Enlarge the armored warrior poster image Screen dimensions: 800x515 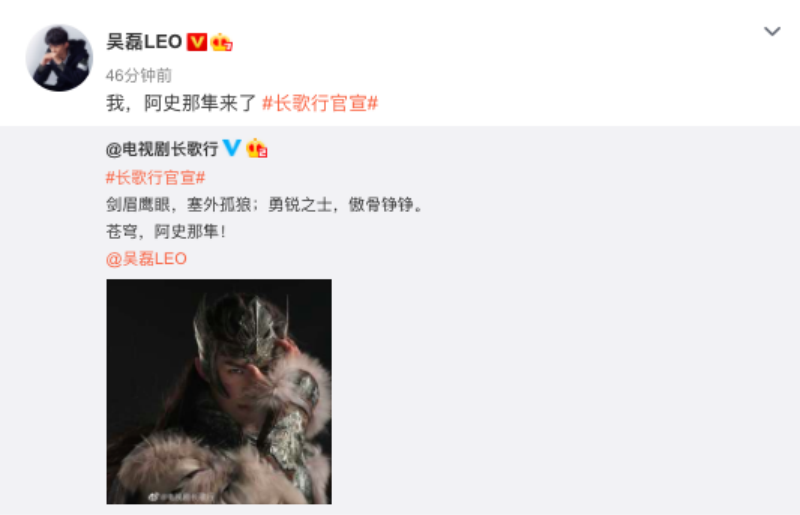tap(219, 391)
